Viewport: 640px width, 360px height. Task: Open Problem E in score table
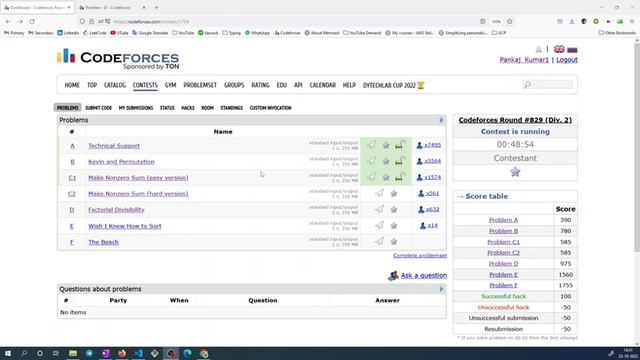click(503, 275)
